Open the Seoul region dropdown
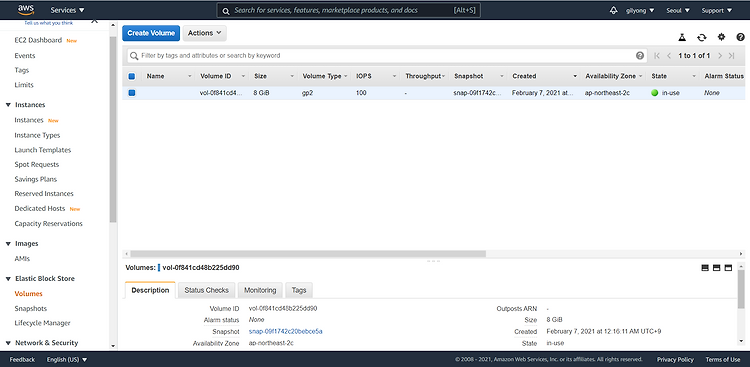Image resolution: width=750 pixels, height=367 pixels. pyautogui.click(x=678, y=10)
